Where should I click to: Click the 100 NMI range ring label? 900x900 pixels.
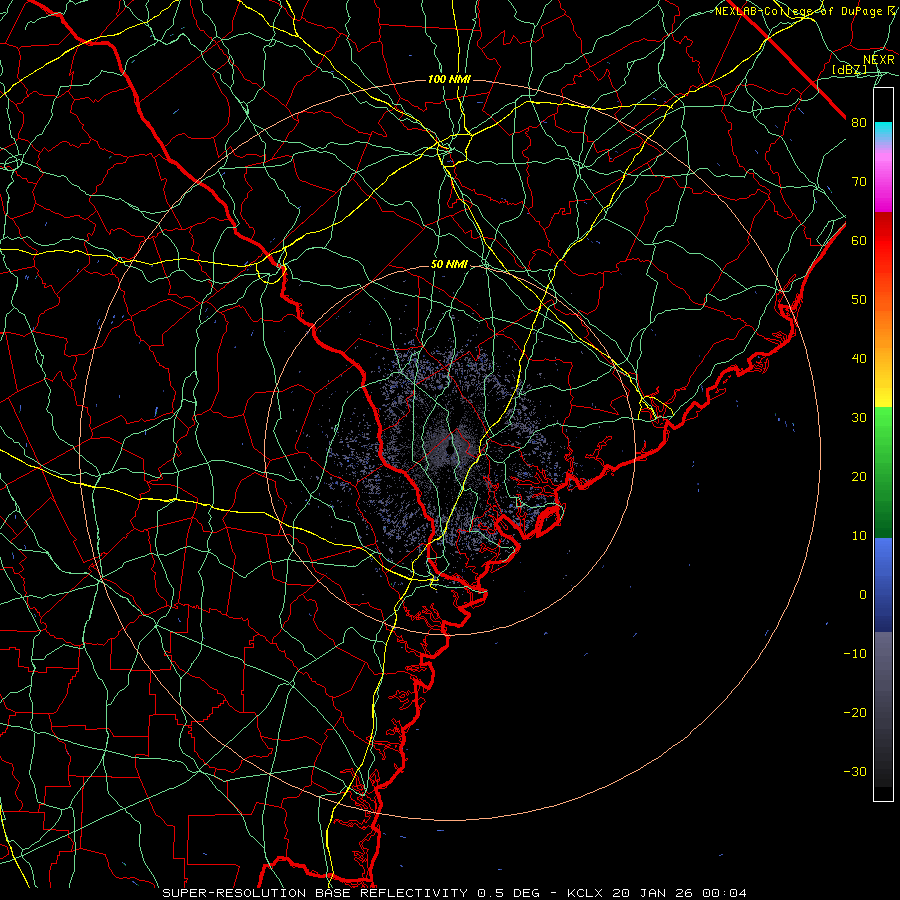(x=449, y=79)
